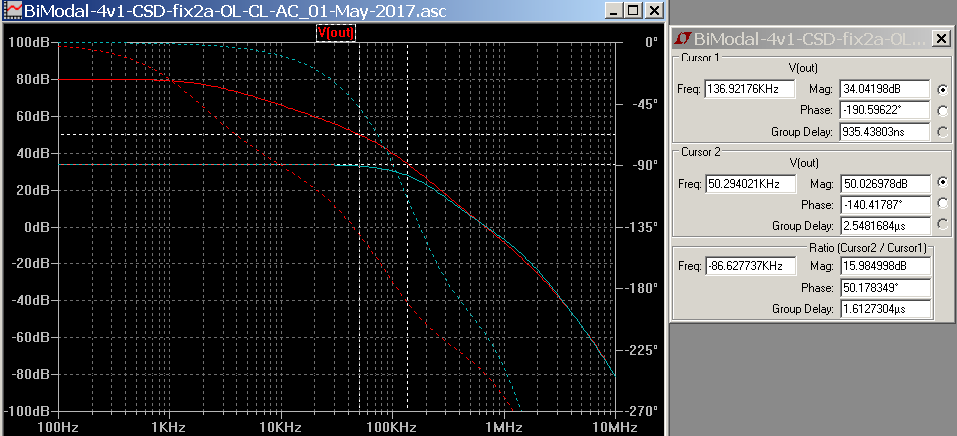Click the V(out) trace label
This screenshot has width=957, height=436.
pyautogui.click(x=335, y=33)
